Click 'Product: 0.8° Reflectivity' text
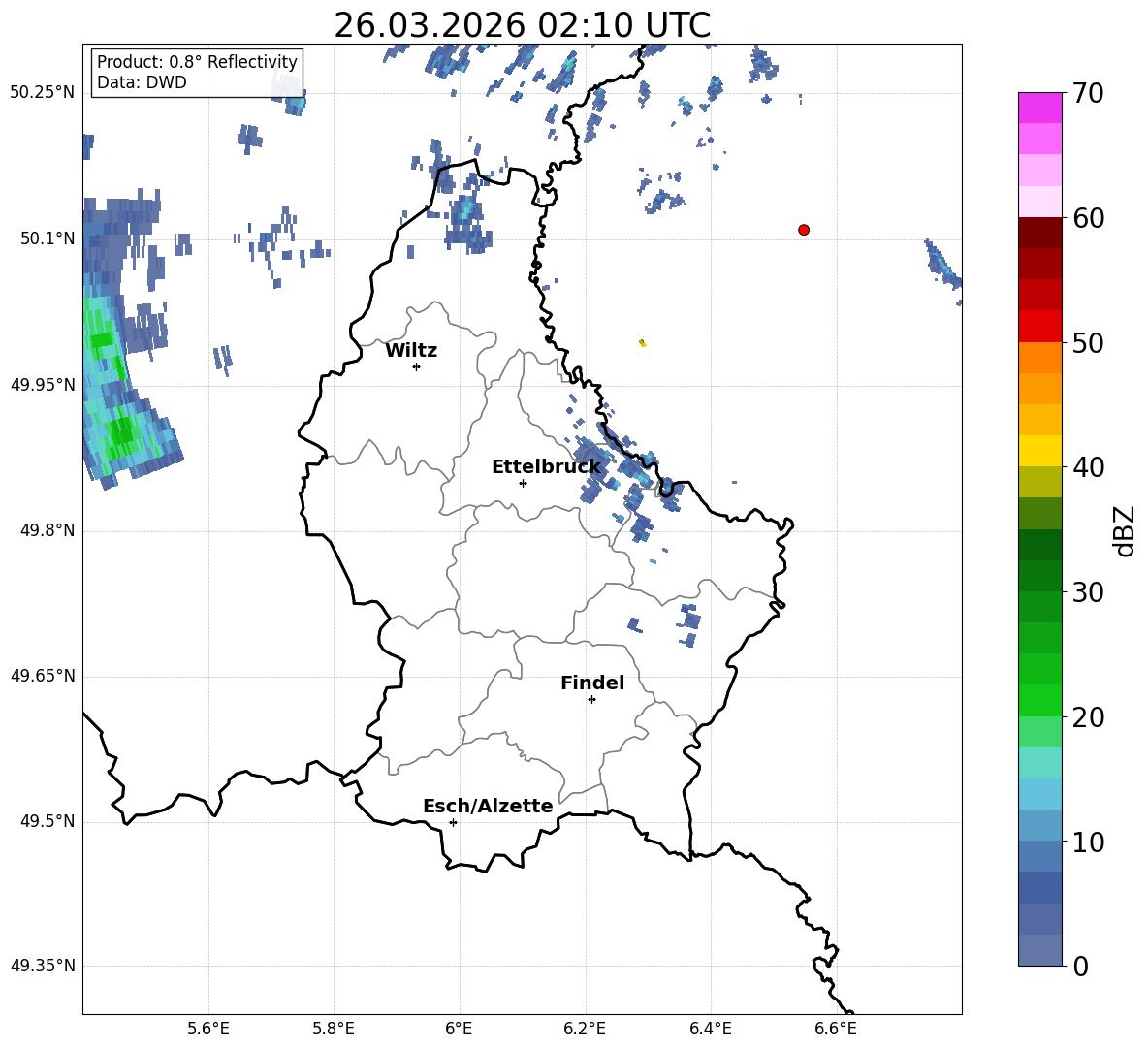Screen dimensions: 1148x1048 pyautogui.click(x=197, y=61)
